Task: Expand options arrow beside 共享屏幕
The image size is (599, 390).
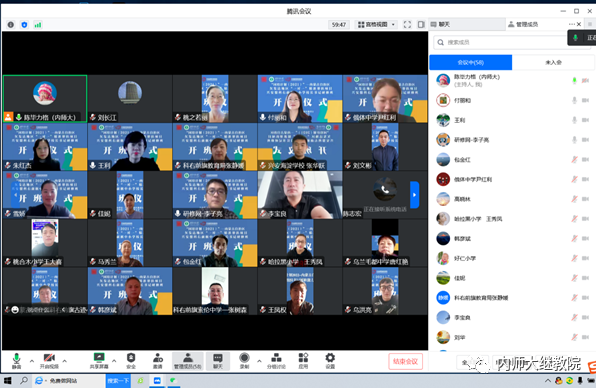Action: click(114, 361)
